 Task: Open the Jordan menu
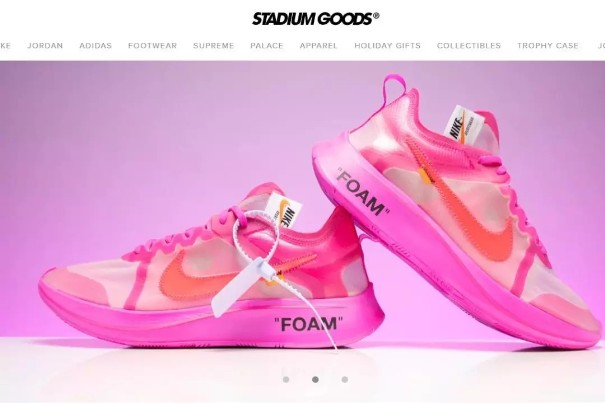45,46
